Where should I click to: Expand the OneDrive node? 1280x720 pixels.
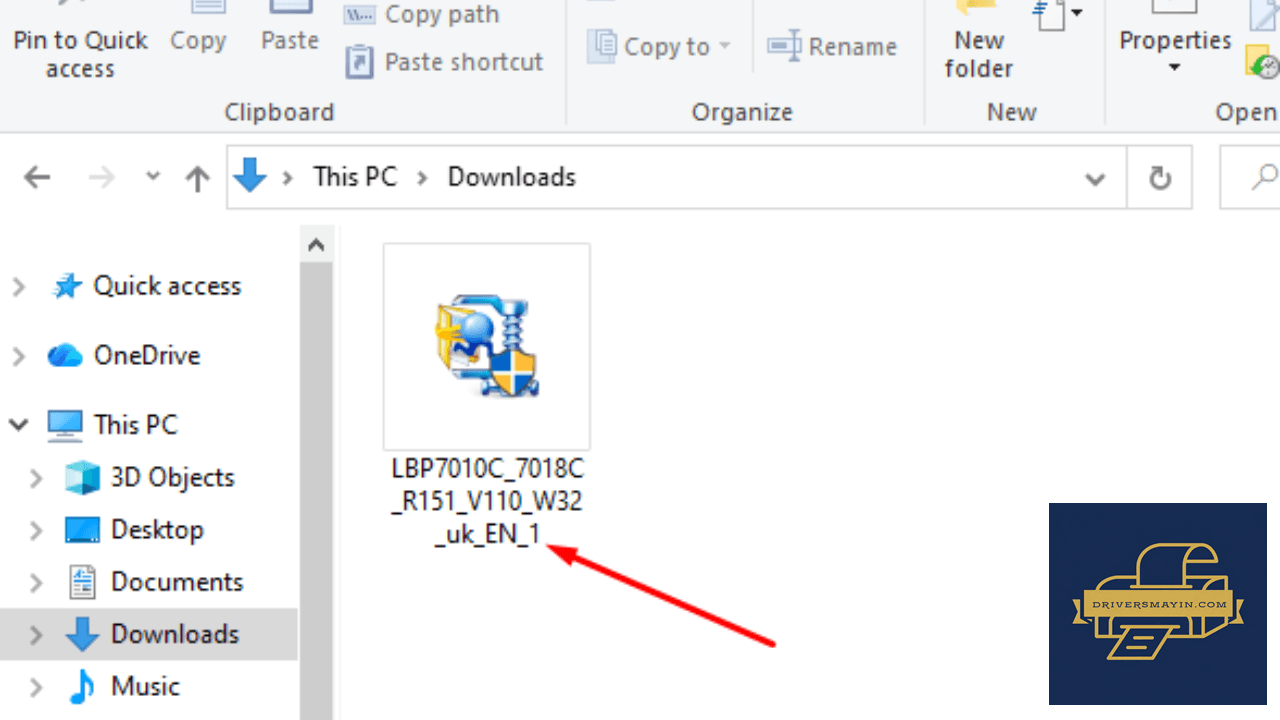pyautogui.click(x=18, y=356)
